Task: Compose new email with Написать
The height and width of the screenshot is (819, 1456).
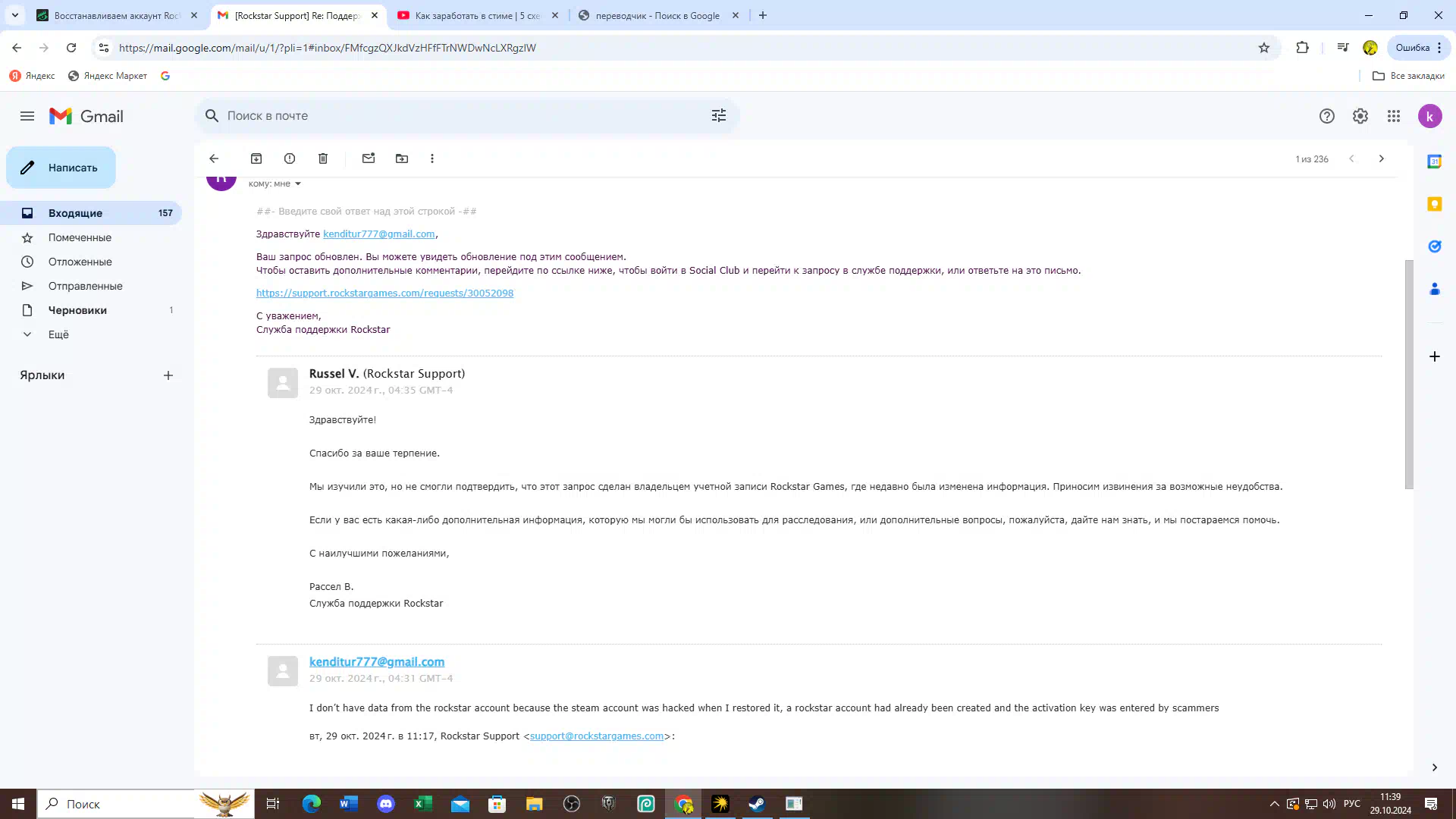Action: click(x=61, y=168)
